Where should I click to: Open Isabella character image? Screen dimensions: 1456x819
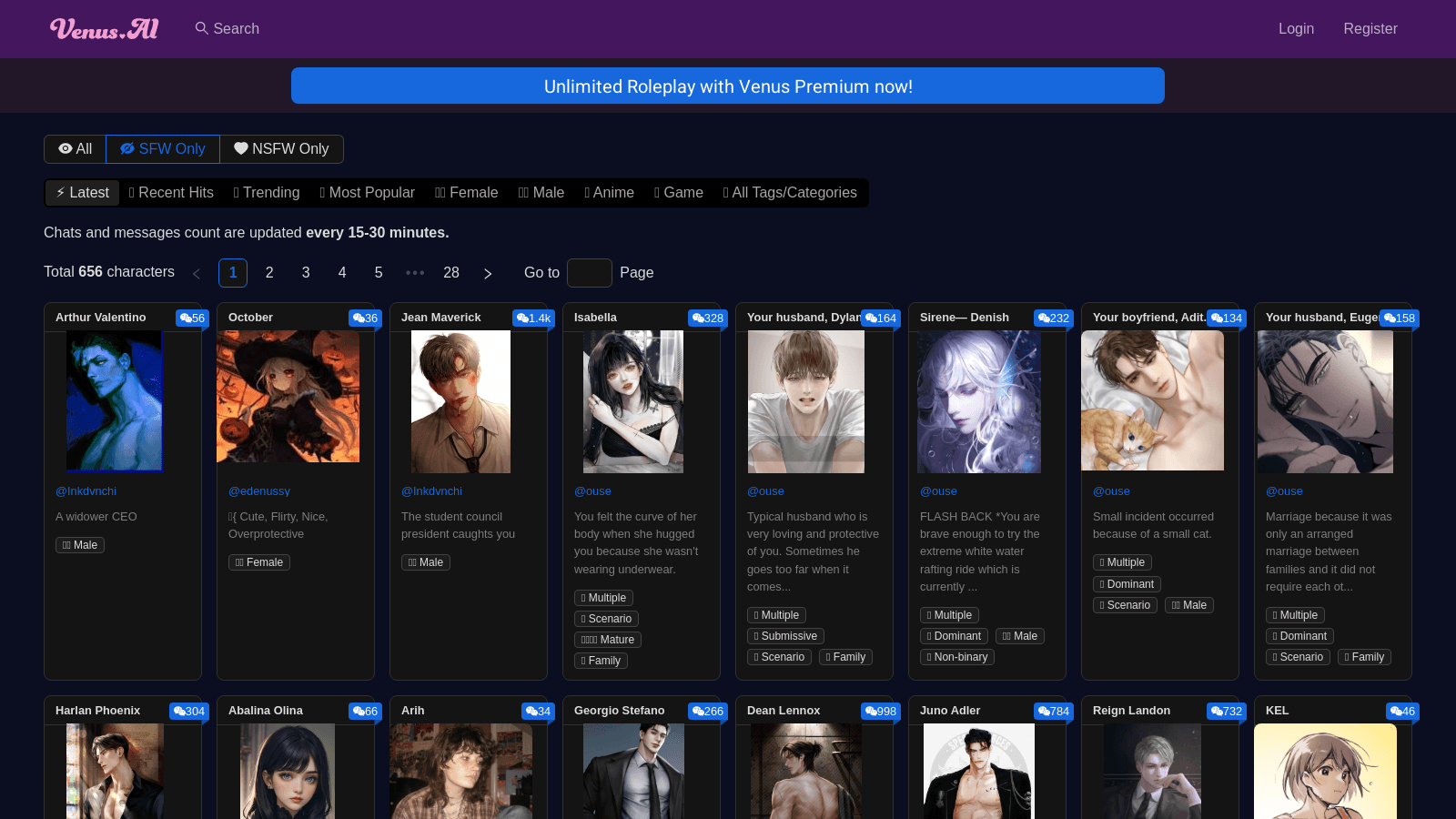coord(633,401)
